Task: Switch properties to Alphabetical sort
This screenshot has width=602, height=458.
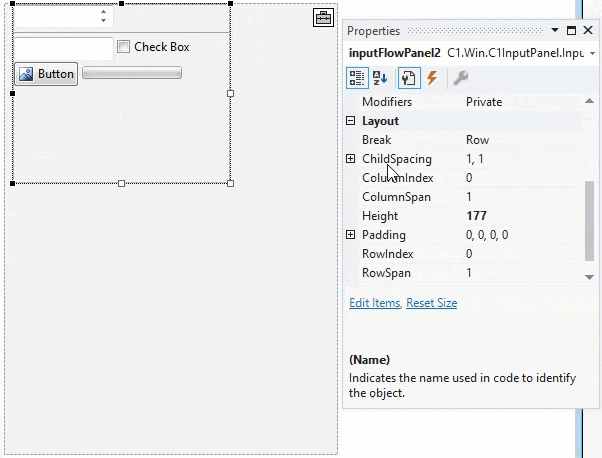Action: [381, 78]
